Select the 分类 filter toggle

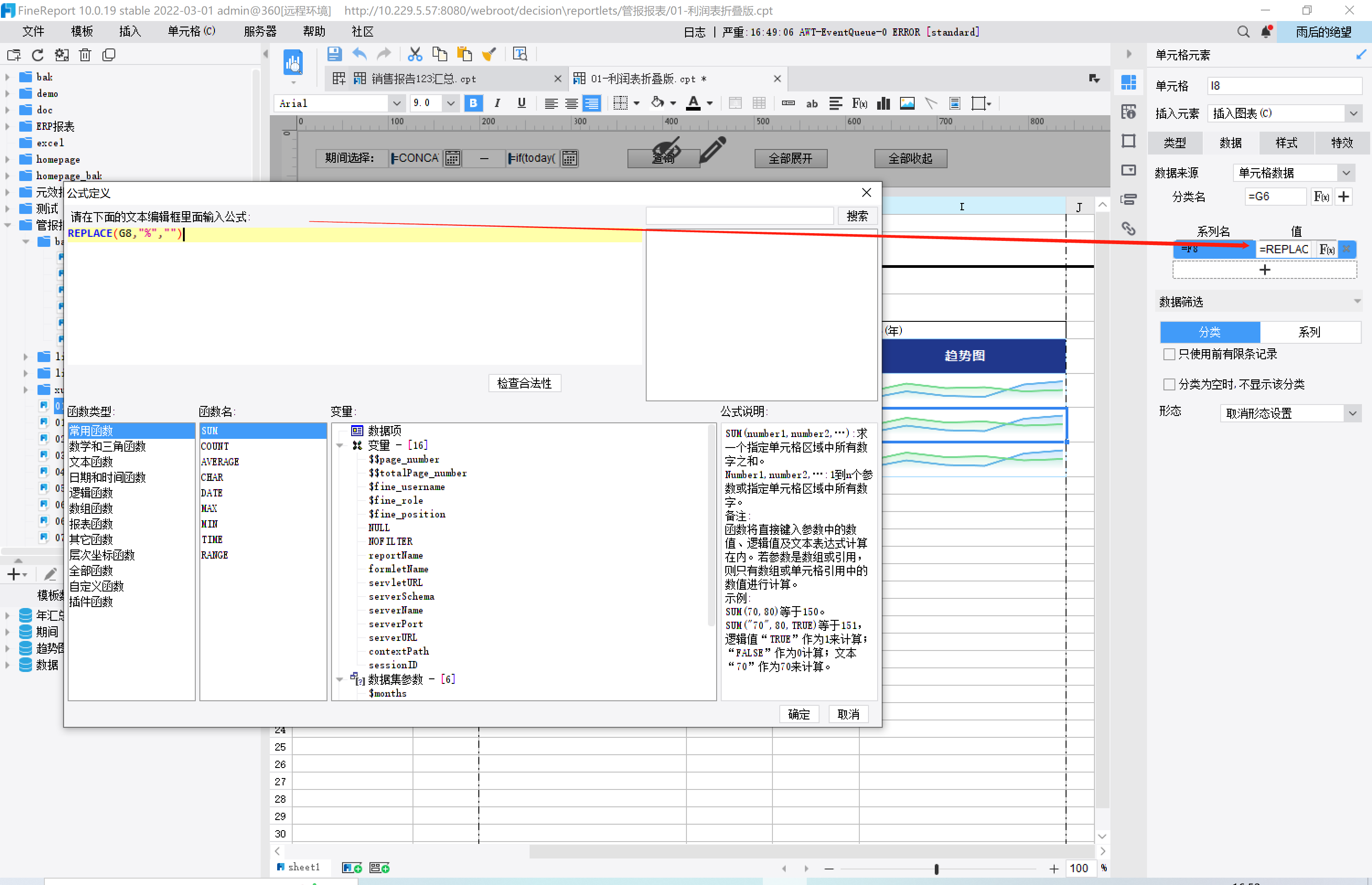[1210, 332]
